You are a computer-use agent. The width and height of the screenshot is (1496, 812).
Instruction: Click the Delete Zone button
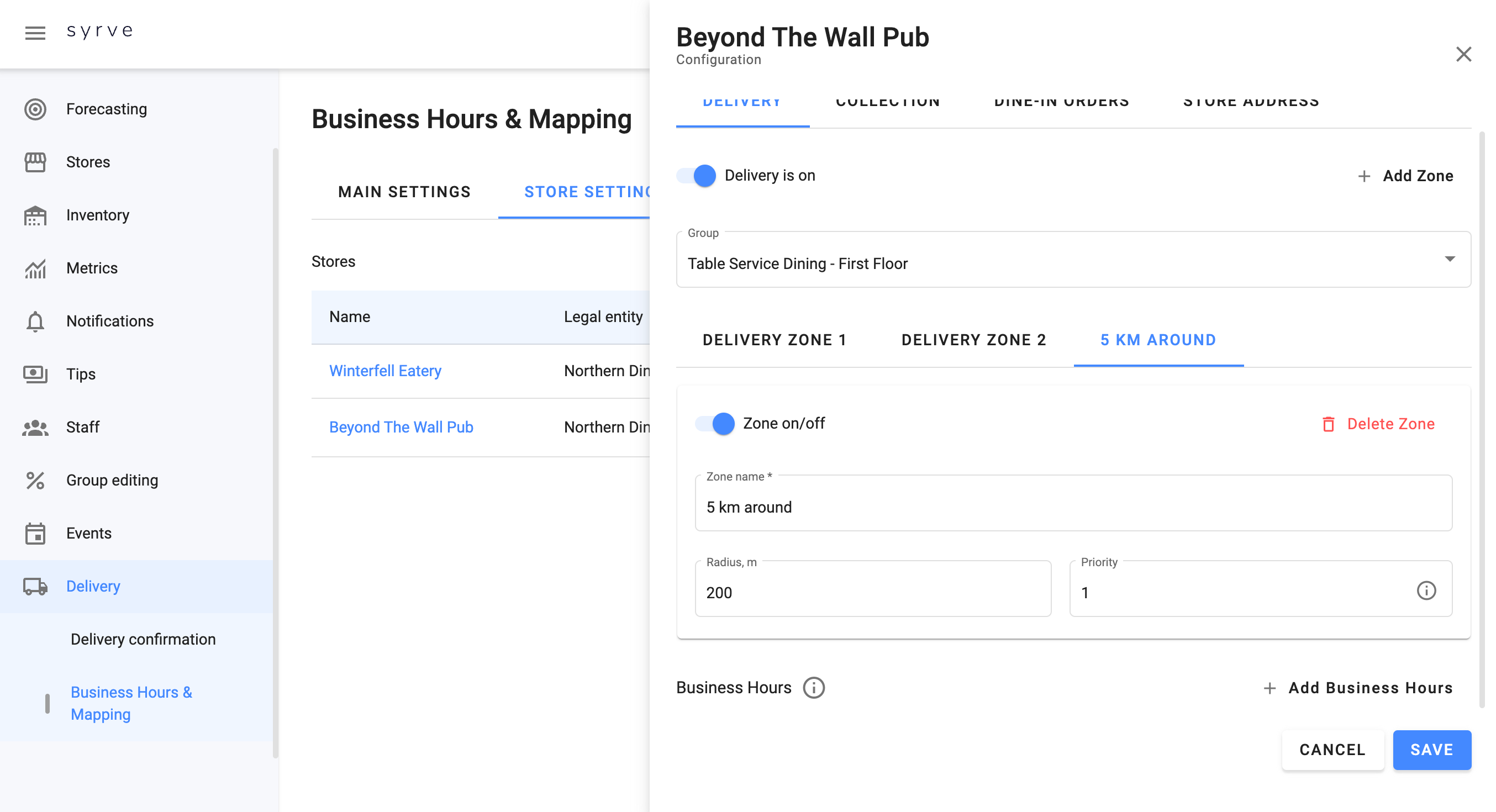(1378, 424)
